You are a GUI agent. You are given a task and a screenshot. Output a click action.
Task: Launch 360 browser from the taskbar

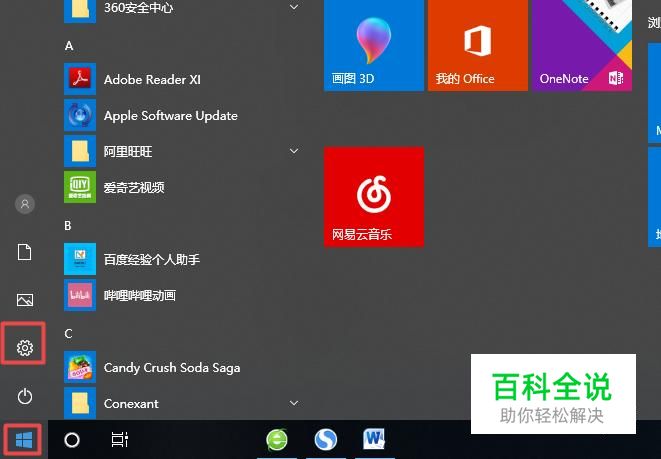tap(277, 440)
